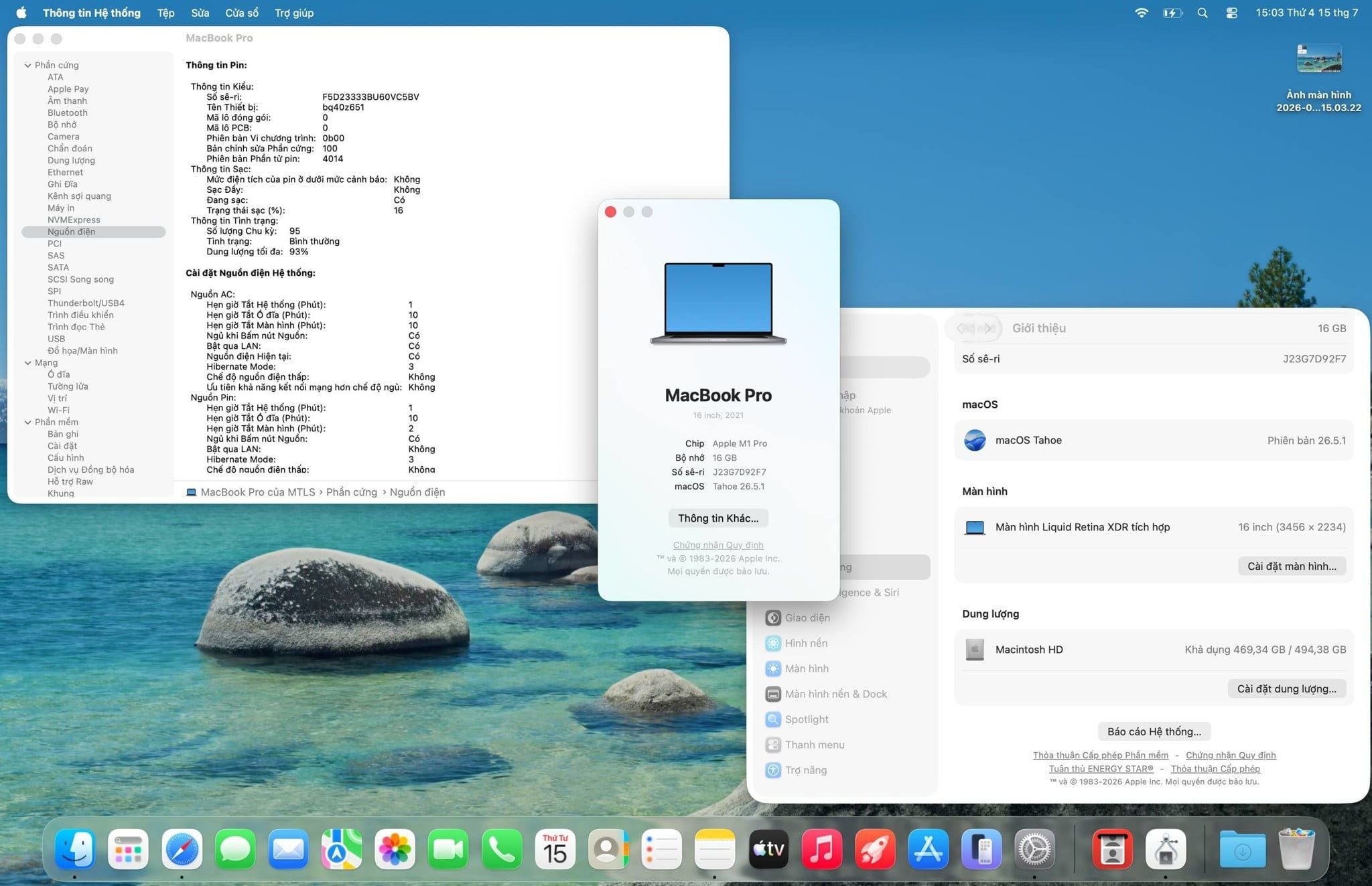1372x886 pixels.
Task: Open the Notes app in the Dock
Action: click(x=715, y=849)
